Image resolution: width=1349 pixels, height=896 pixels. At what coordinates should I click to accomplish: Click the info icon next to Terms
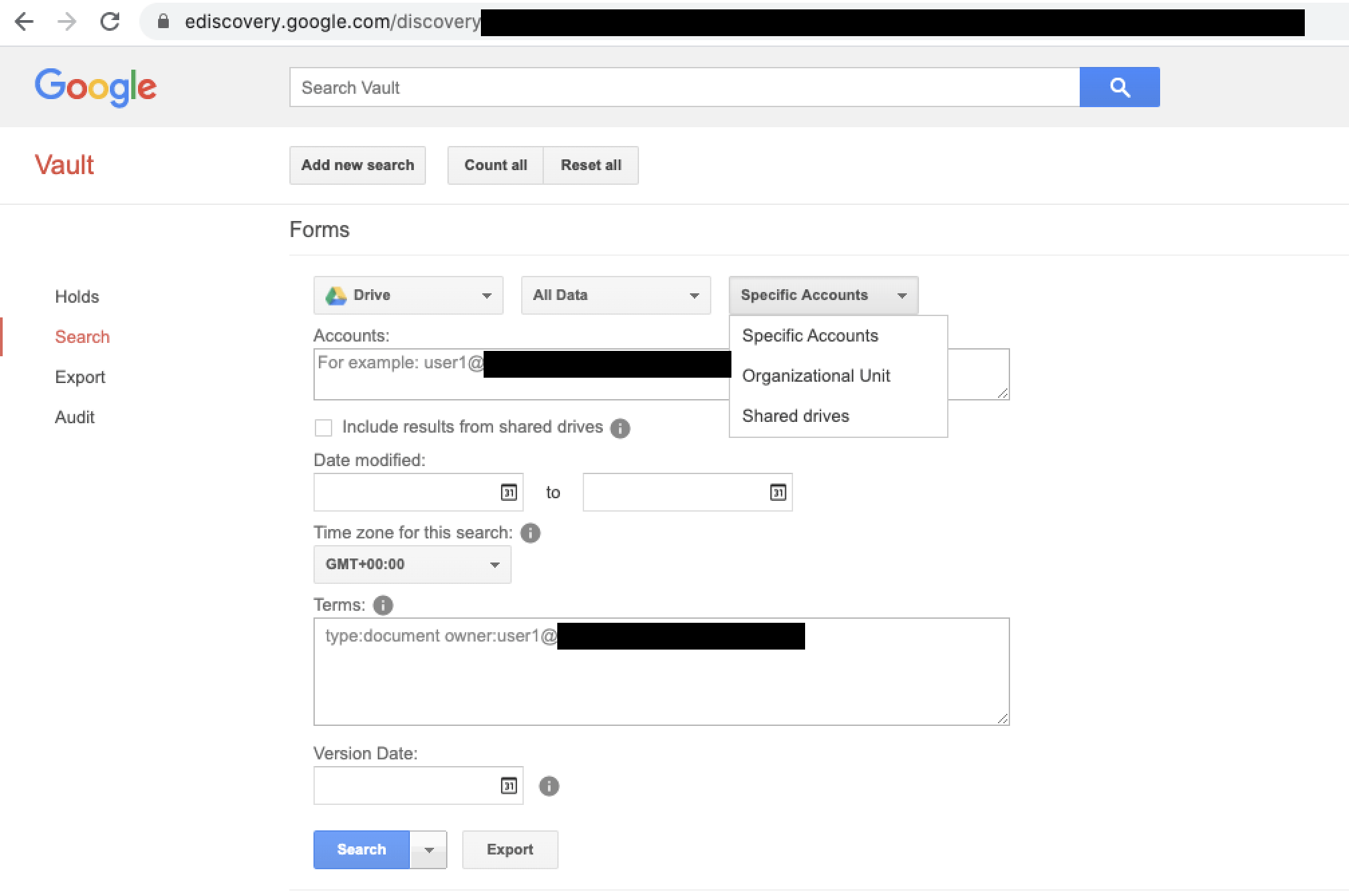tap(382, 605)
